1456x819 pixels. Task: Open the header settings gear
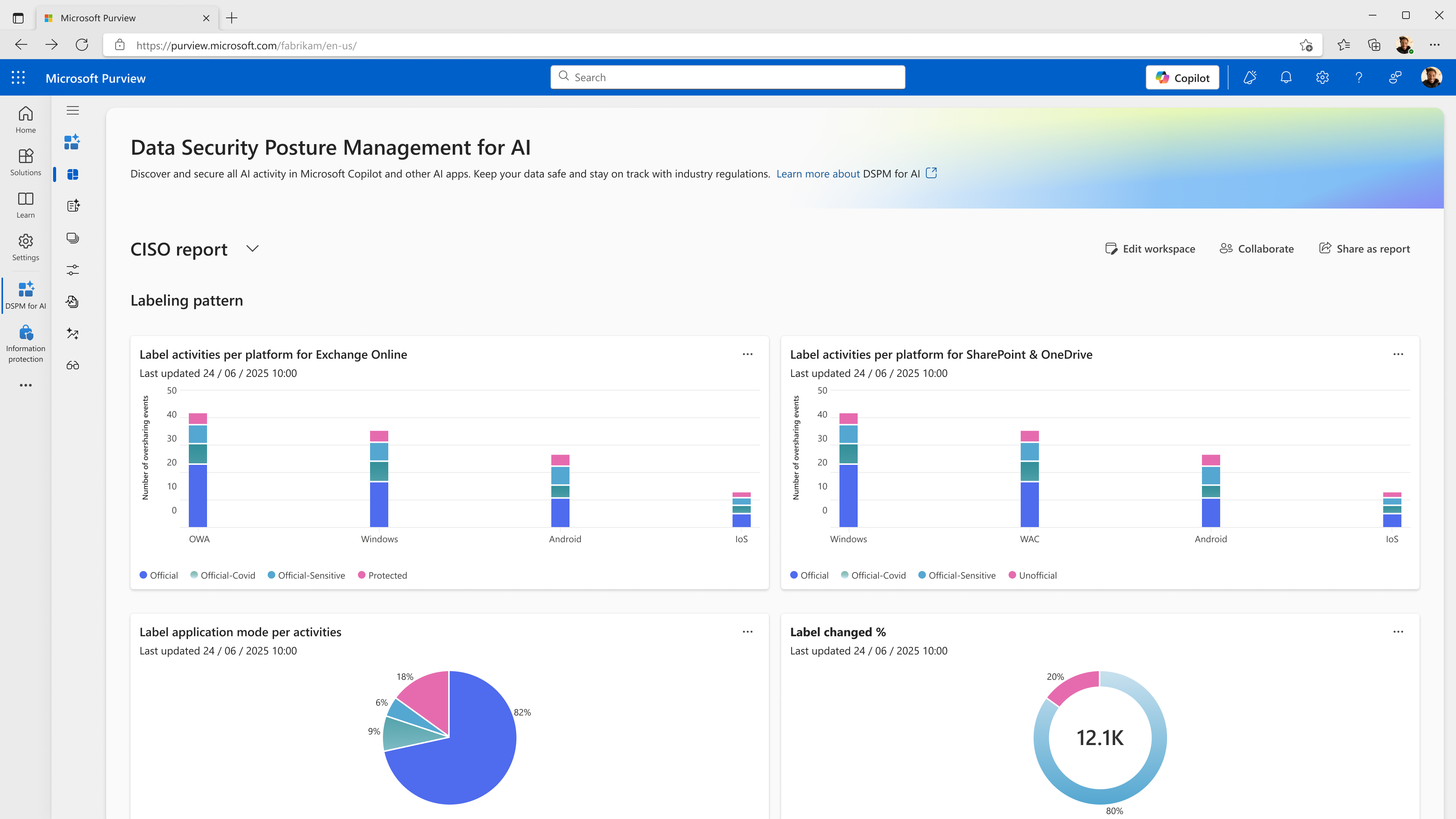pyautogui.click(x=1322, y=77)
